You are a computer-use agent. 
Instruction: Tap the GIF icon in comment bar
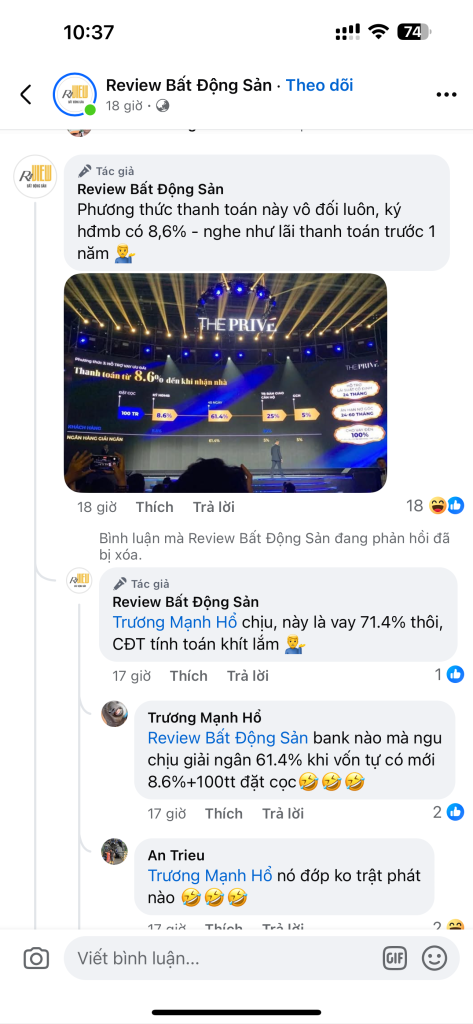coord(395,958)
